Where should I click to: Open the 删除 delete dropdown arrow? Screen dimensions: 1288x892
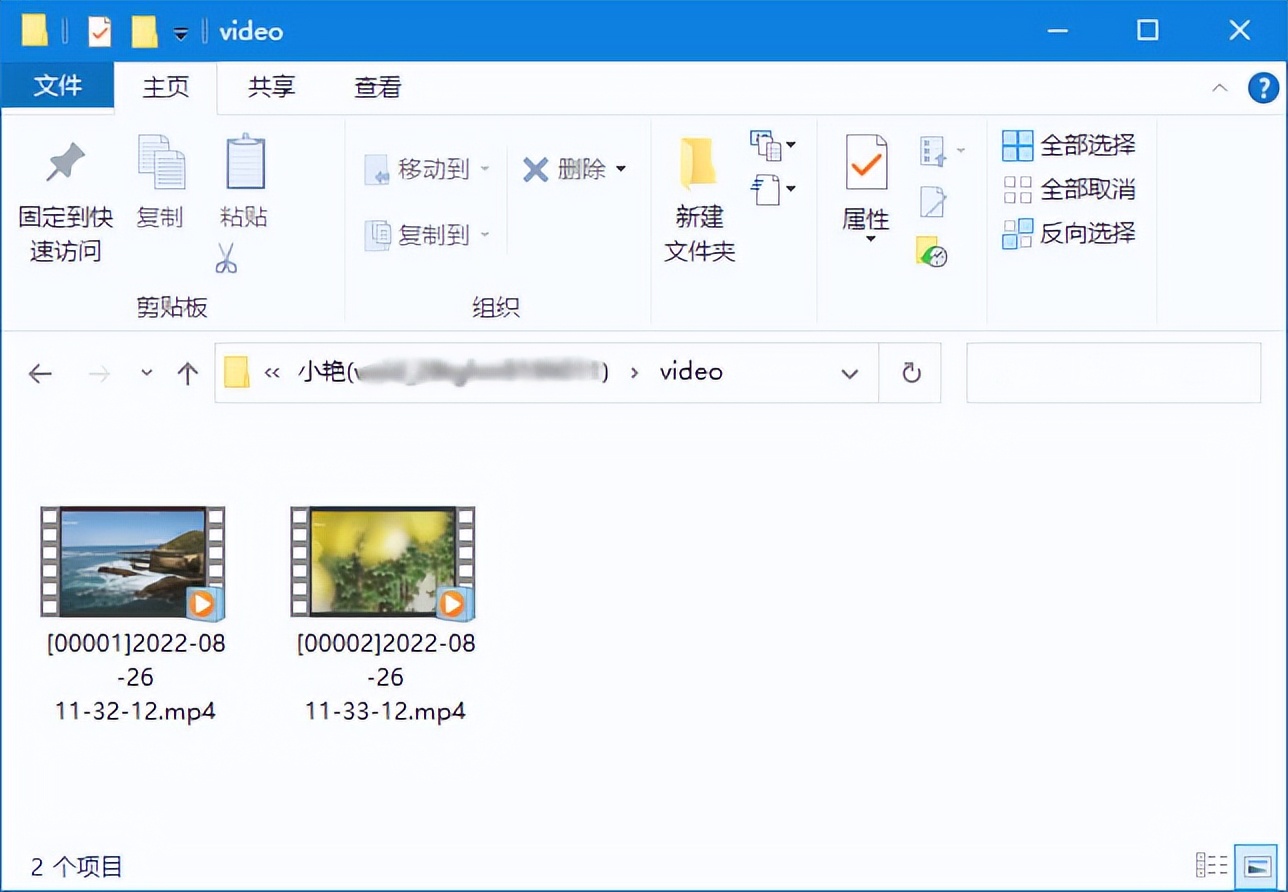coord(620,169)
